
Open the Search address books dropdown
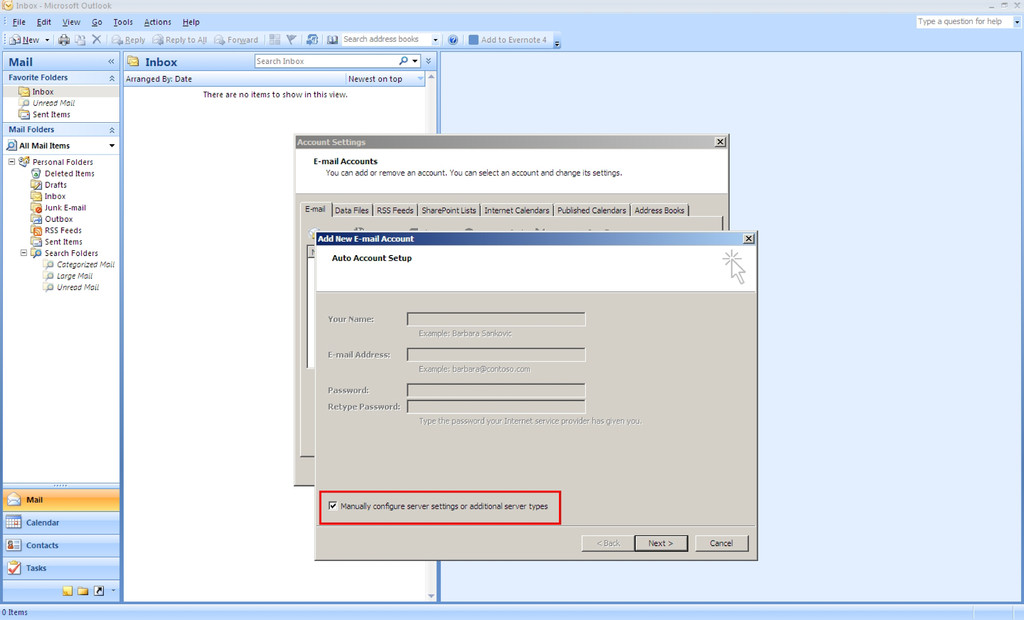pyautogui.click(x=436, y=40)
